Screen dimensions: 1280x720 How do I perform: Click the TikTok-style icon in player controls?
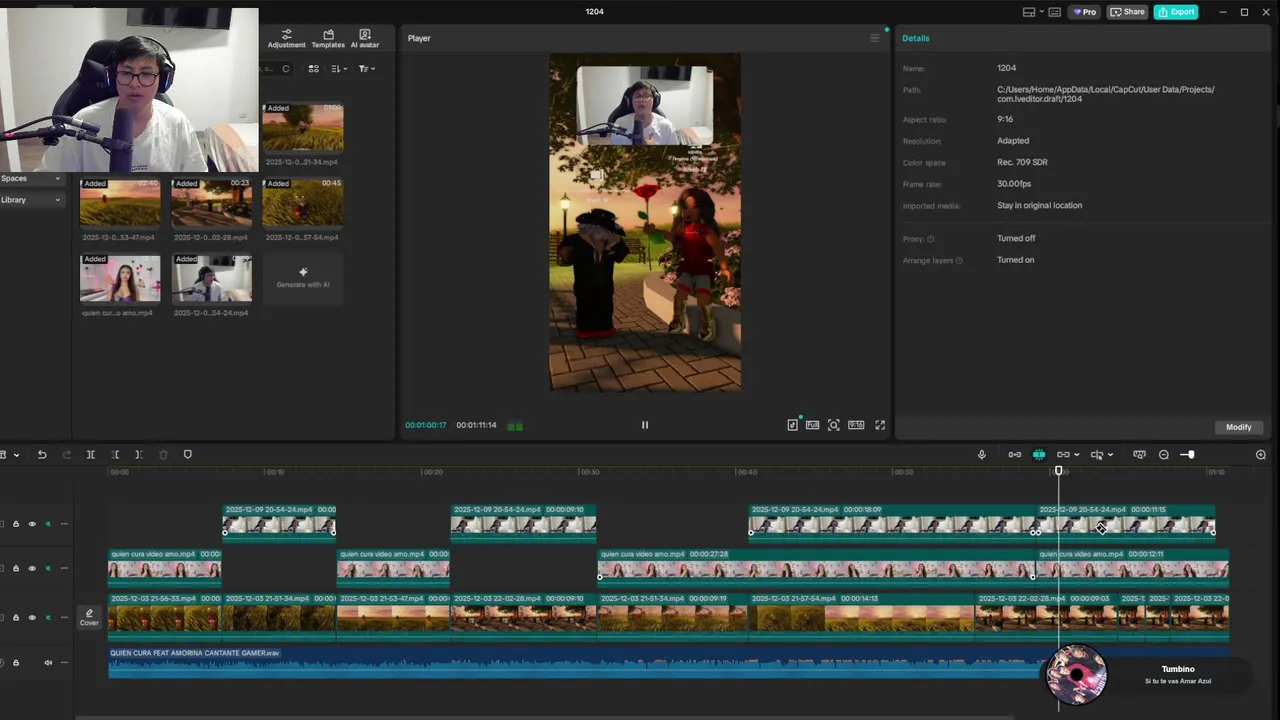[x=793, y=425]
